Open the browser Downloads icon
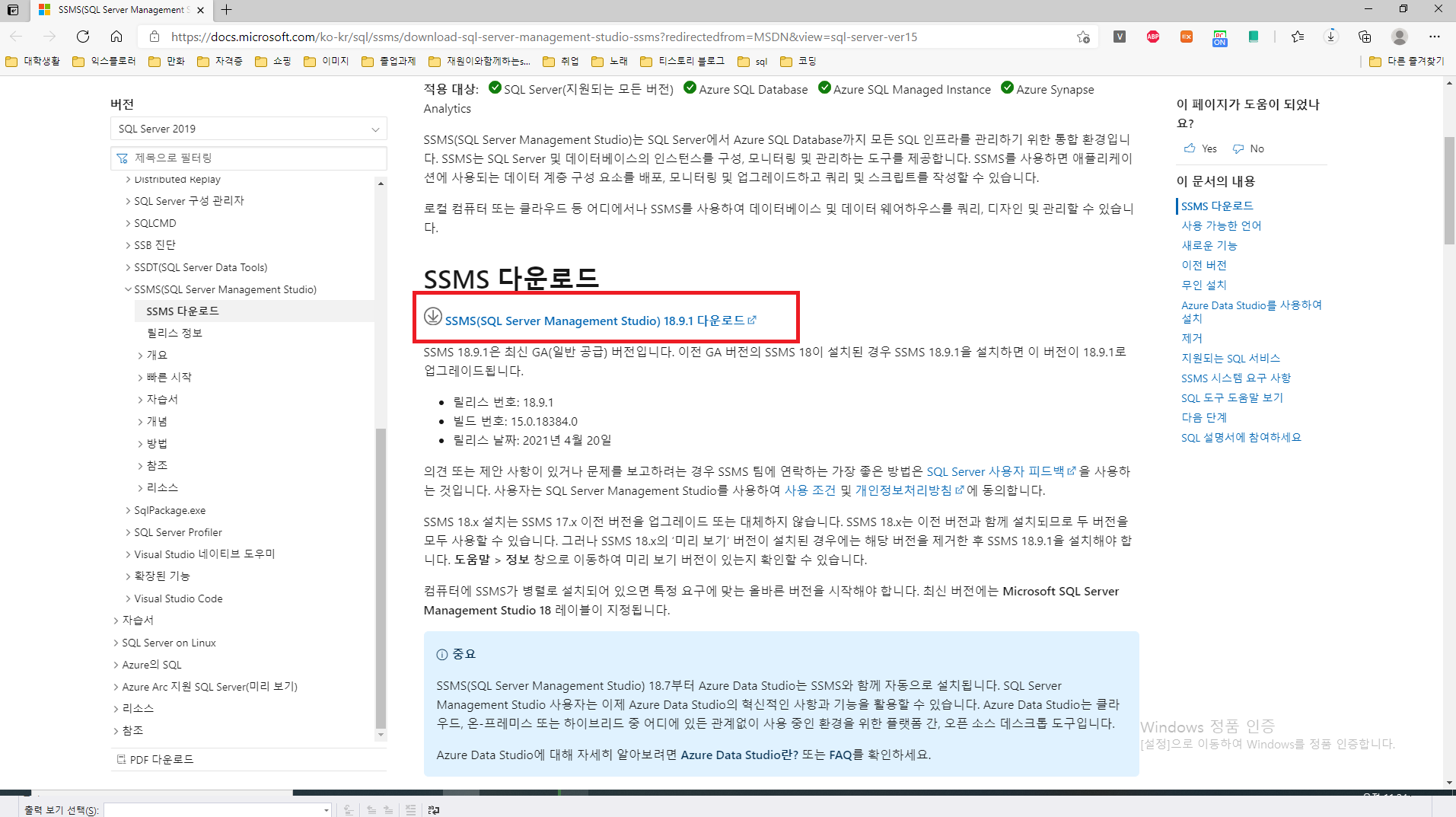 click(1331, 37)
